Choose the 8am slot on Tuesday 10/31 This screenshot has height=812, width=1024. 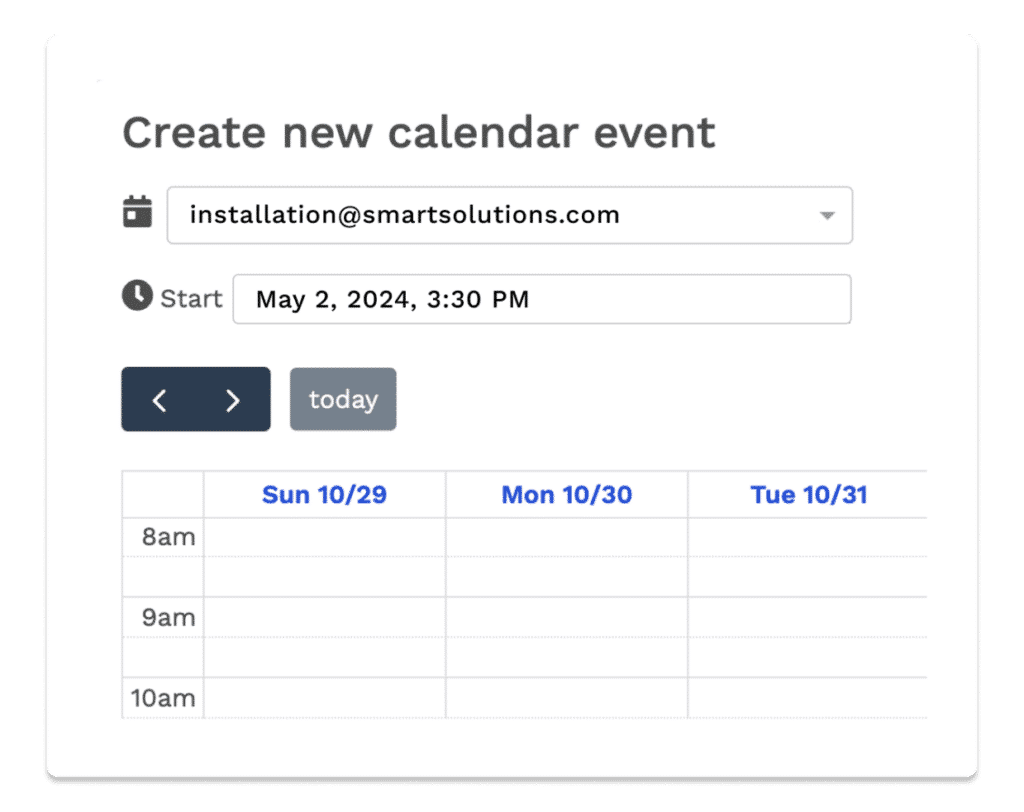tap(808, 538)
